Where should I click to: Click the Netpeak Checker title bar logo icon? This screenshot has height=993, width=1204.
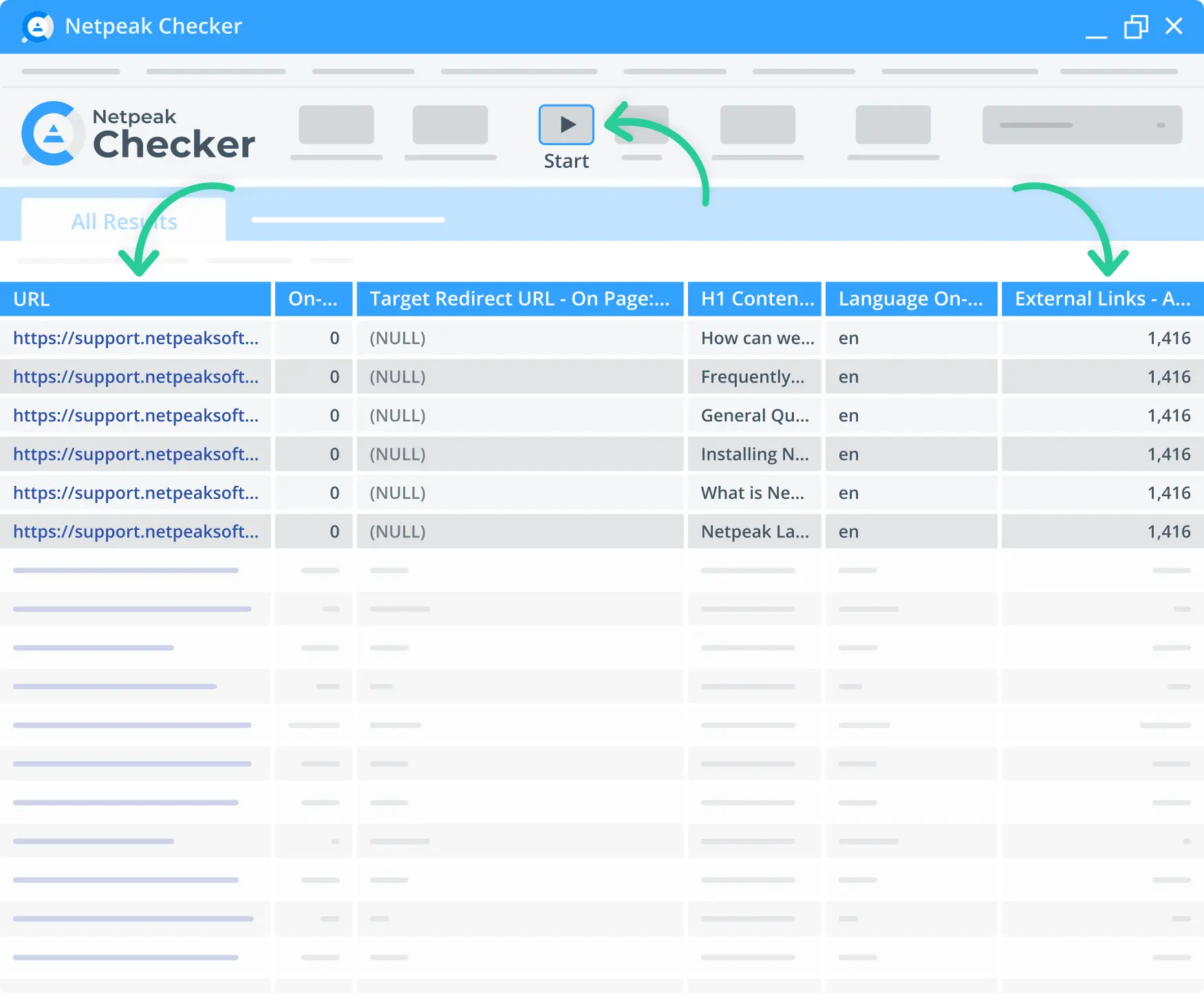38,27
